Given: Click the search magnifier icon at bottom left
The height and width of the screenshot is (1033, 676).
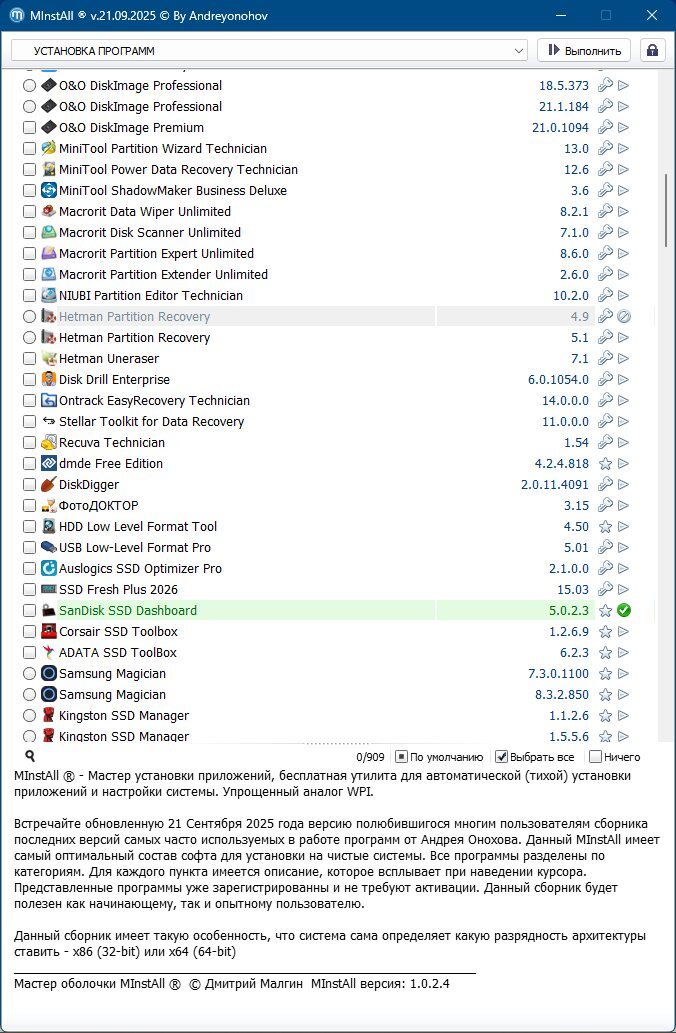Looking at the screenshot, I should tap(30, 757).
